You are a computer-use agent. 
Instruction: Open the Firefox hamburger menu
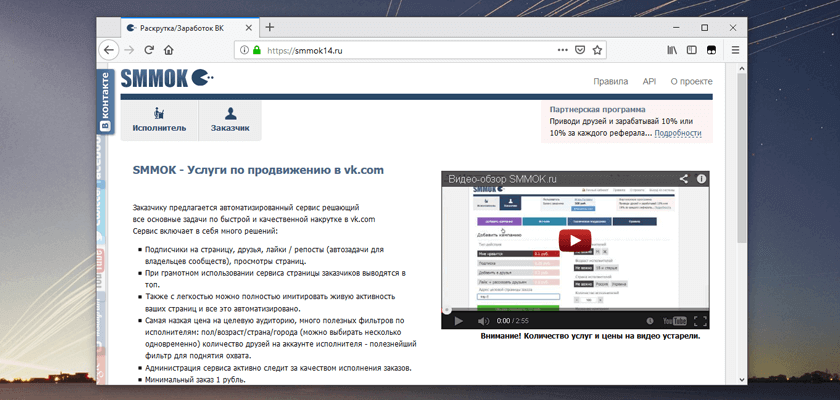[735, 50]
